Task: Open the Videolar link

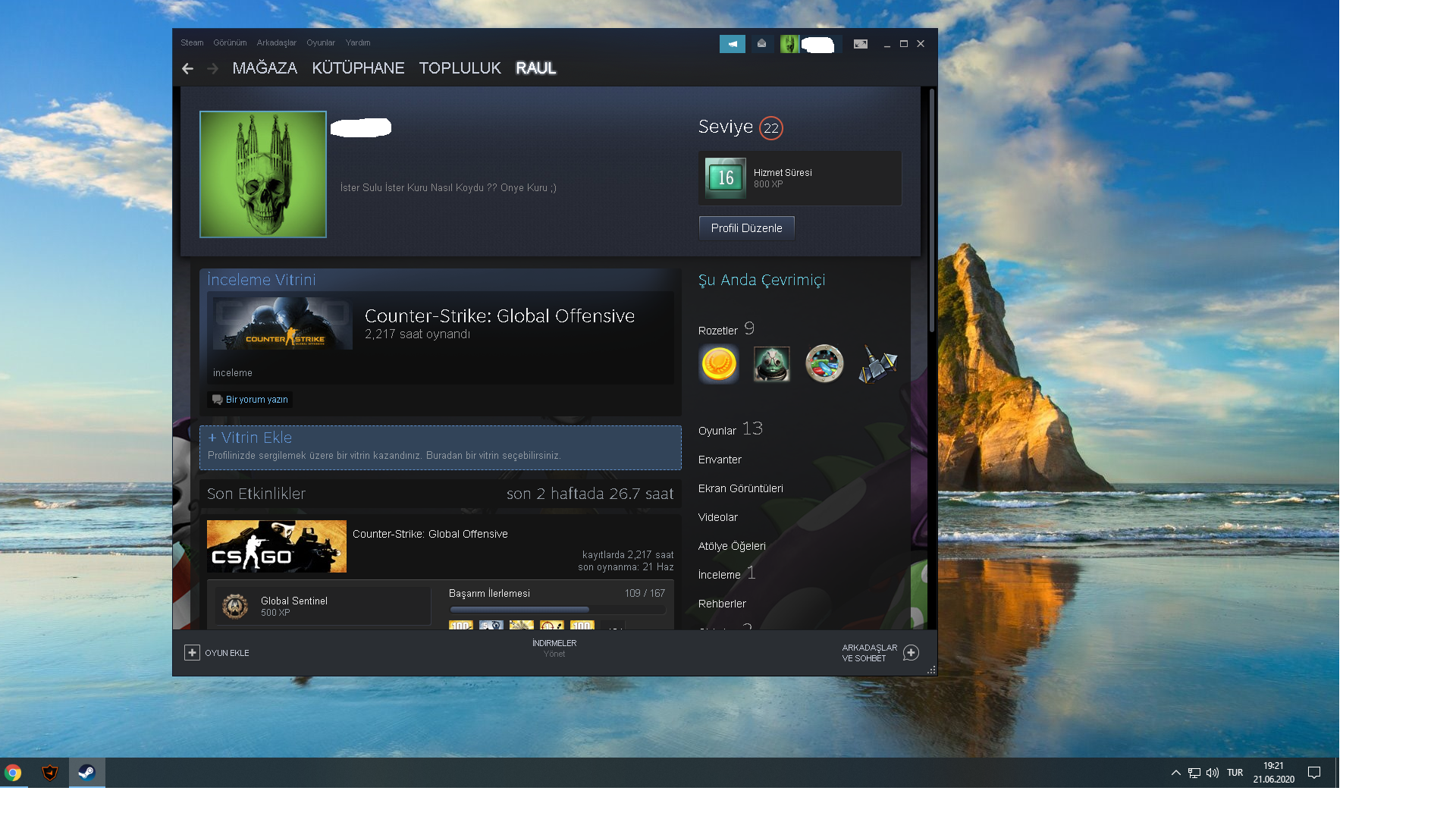Action: (718, 517)
